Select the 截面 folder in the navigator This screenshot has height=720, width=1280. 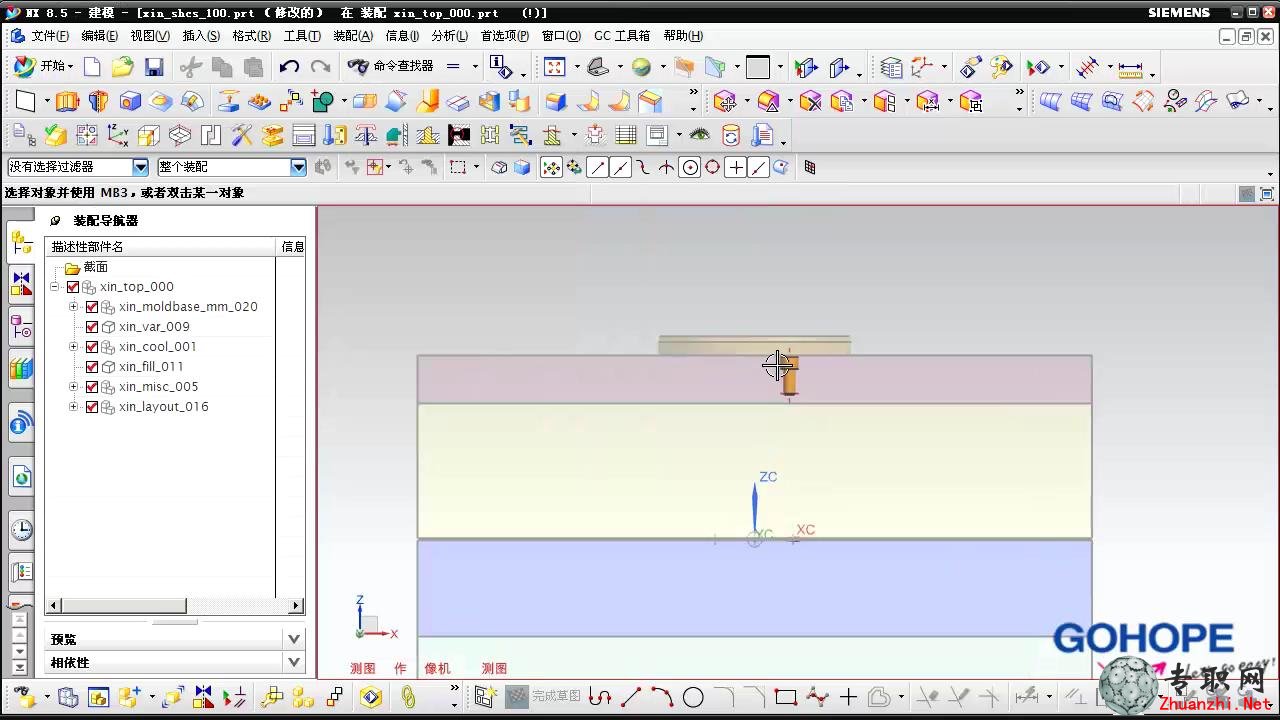[95, 267]
